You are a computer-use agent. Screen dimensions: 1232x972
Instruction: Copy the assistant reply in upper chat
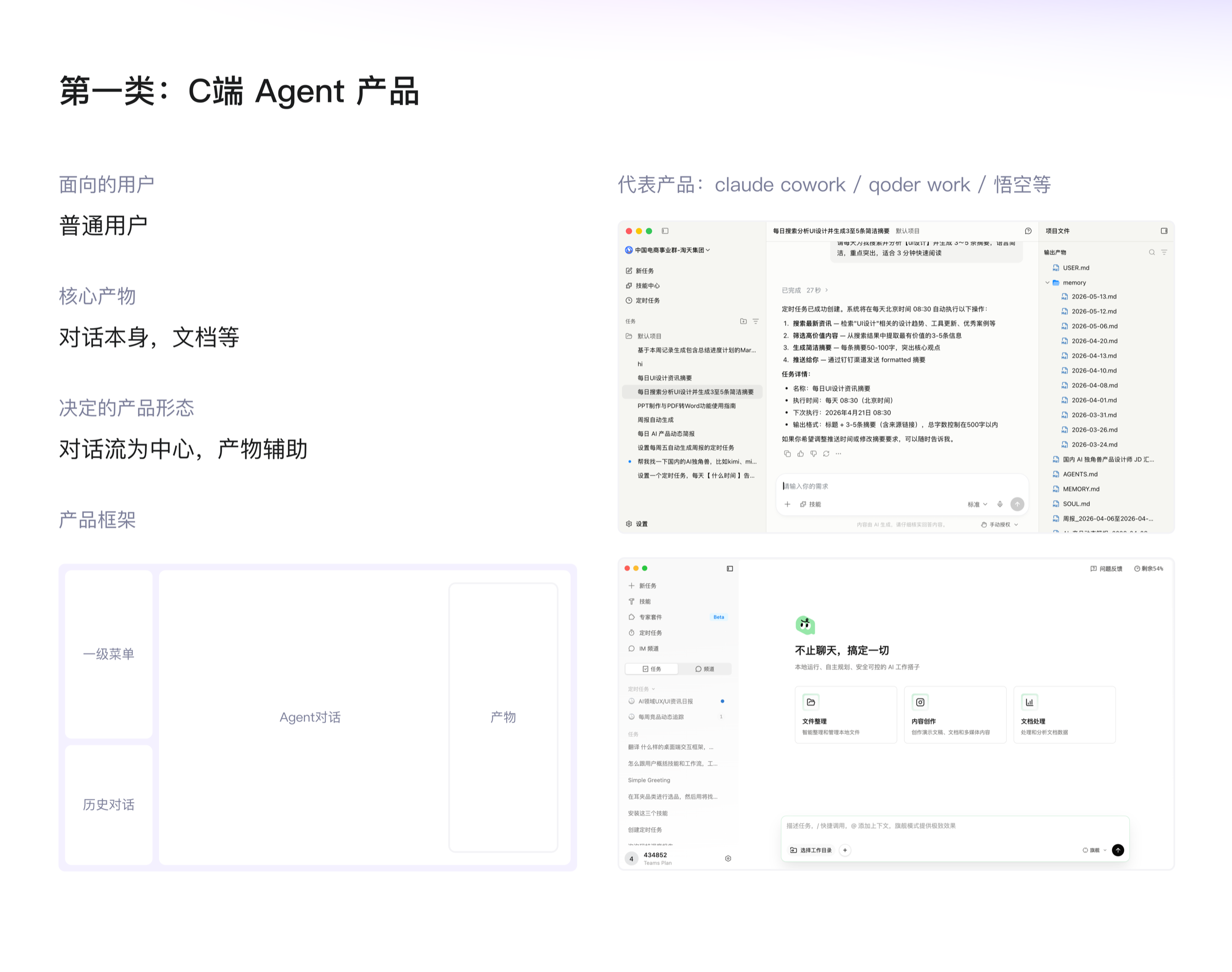787,454
